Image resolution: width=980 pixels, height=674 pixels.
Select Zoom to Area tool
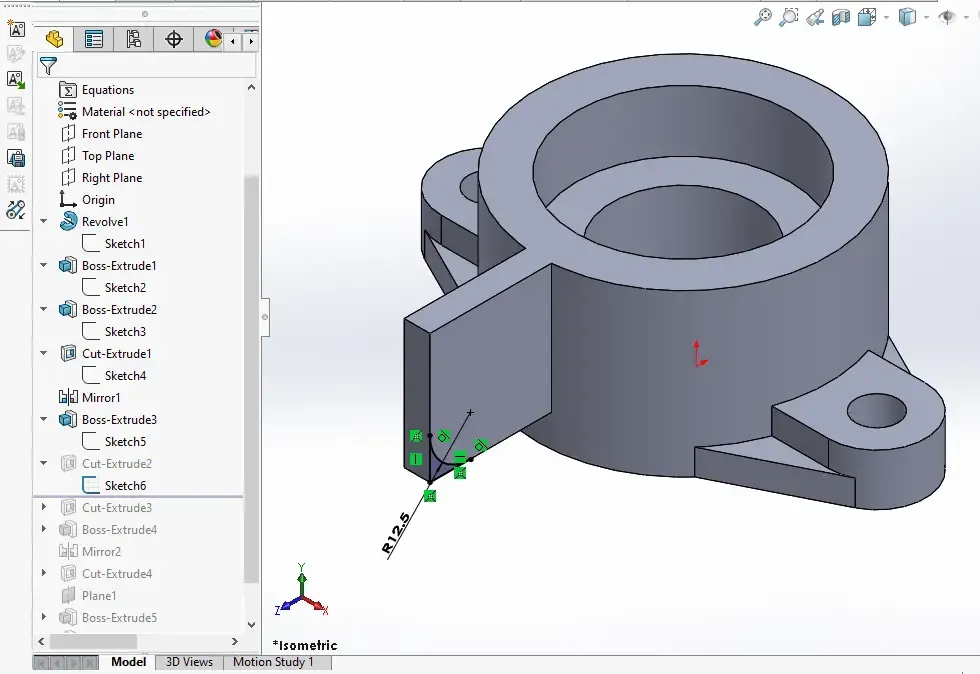click(x=789, y=17)
